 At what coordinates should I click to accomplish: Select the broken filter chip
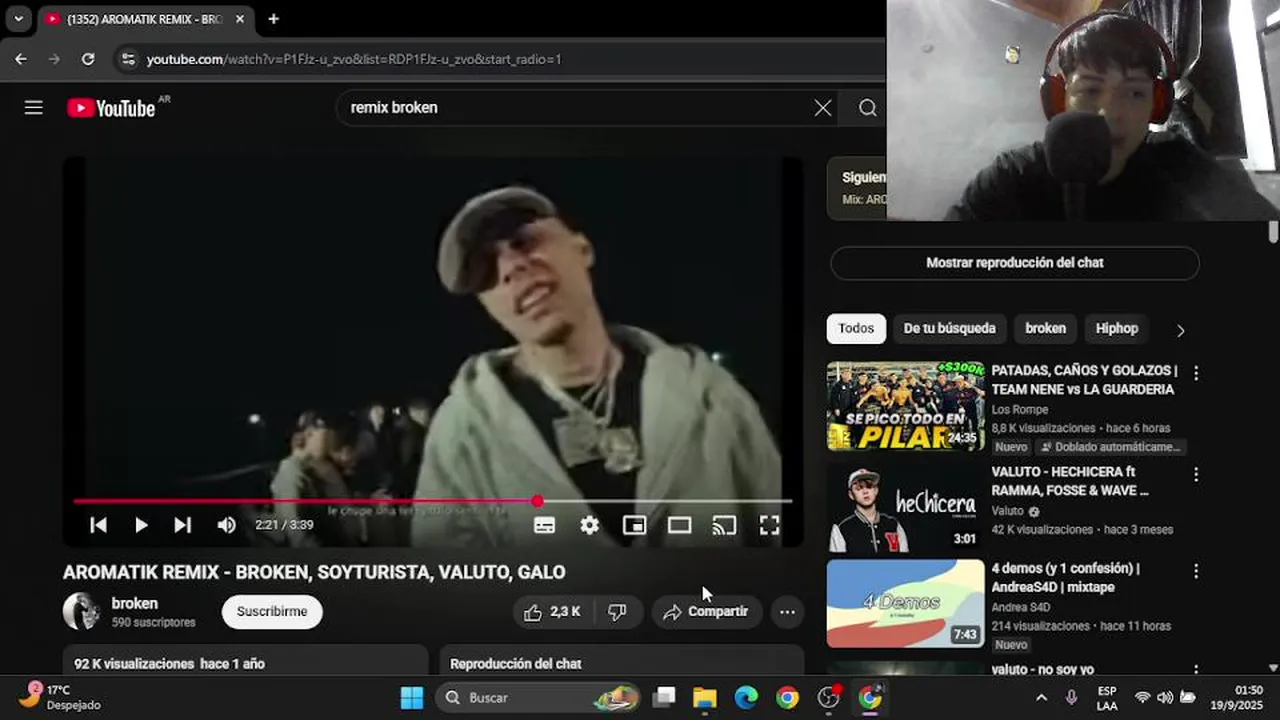click(1045, 328)
